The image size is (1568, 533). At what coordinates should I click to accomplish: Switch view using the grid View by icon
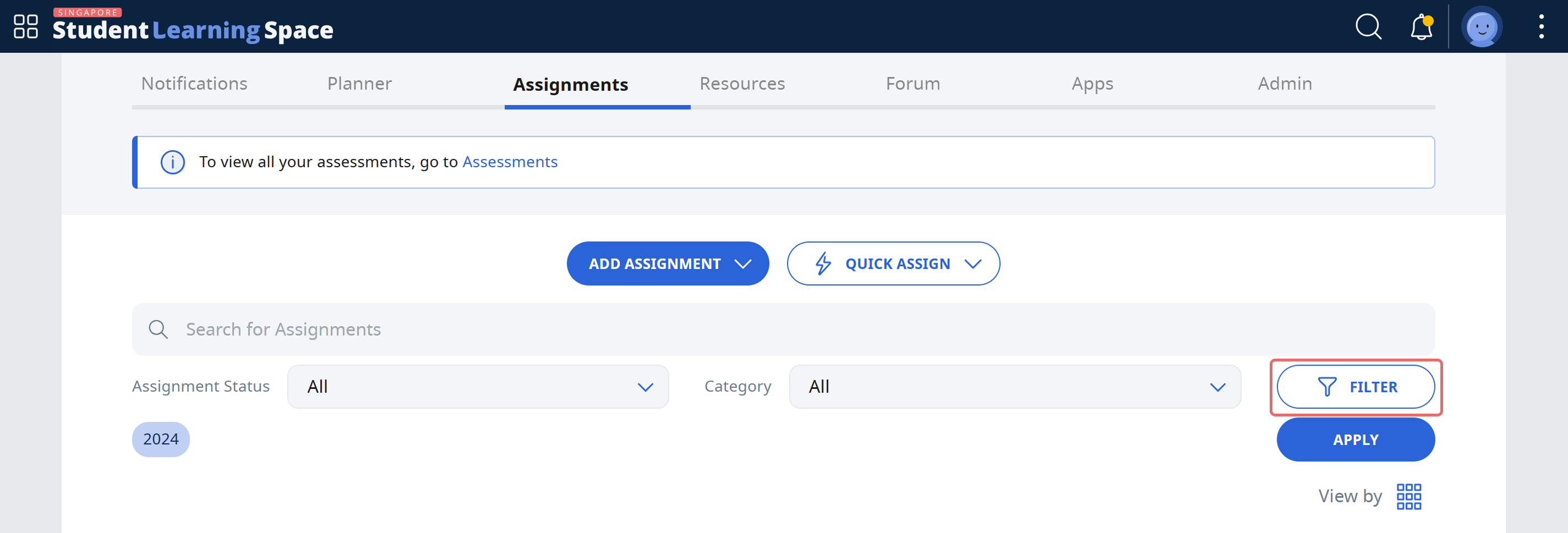tap(1408, 497)
